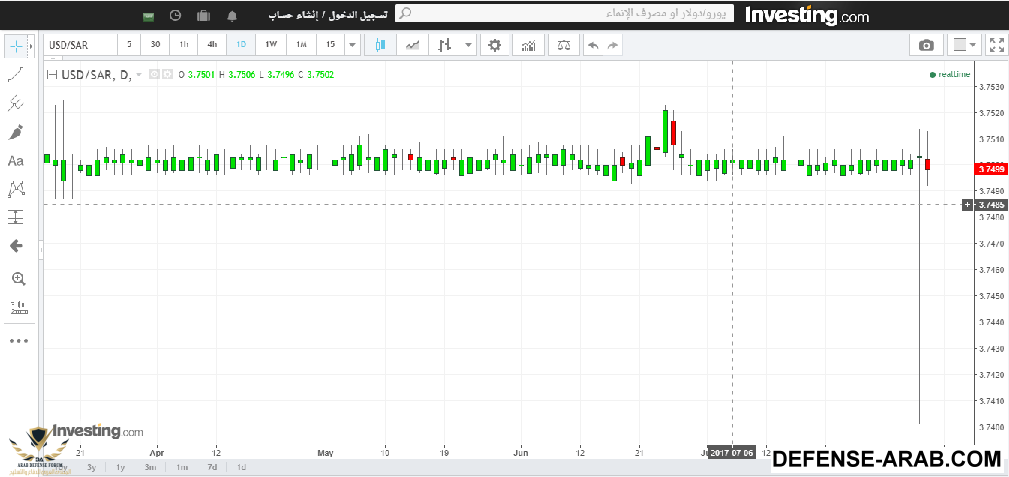Select the crosshair cursor tool
The image size is (1009, 477).
16,46
